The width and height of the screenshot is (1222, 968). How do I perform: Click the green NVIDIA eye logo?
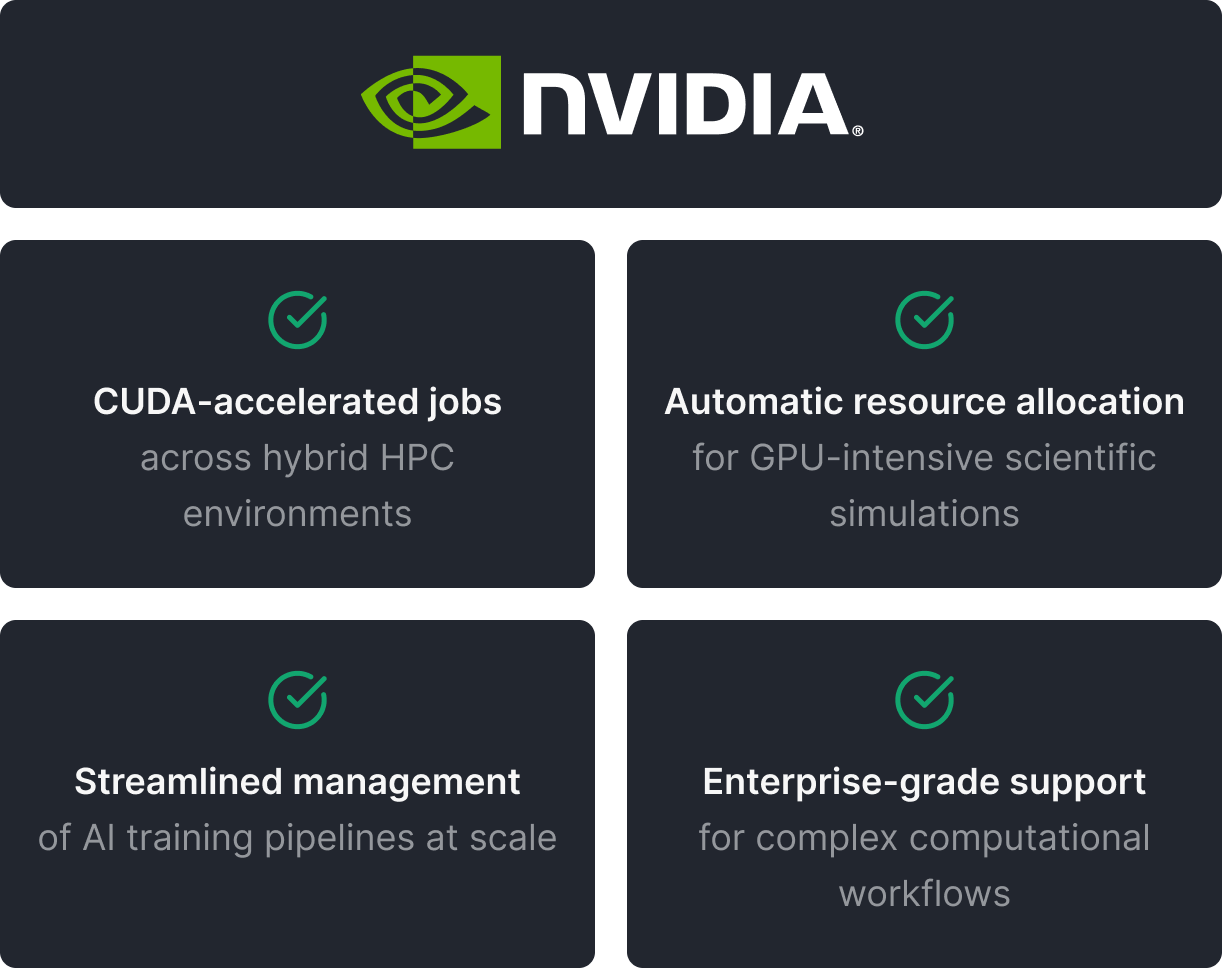431,102
